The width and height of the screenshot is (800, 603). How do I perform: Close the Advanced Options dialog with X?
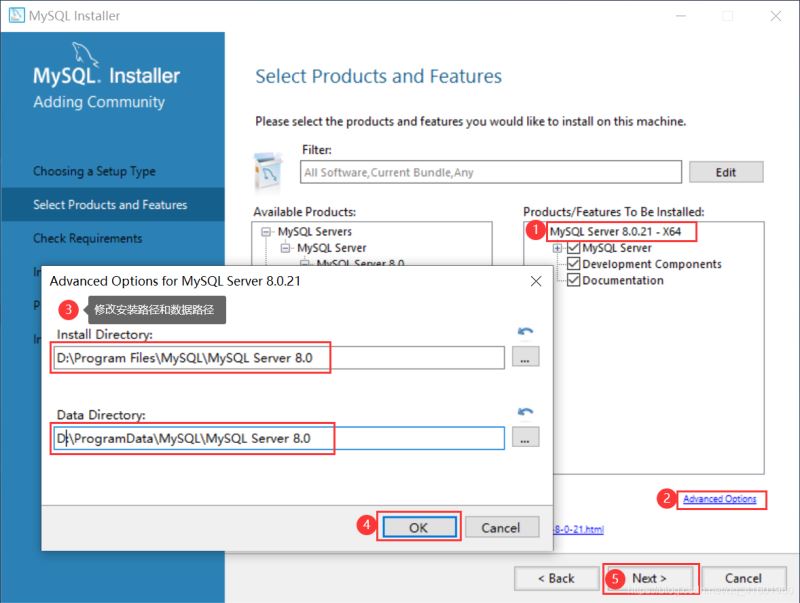[537, 281]
